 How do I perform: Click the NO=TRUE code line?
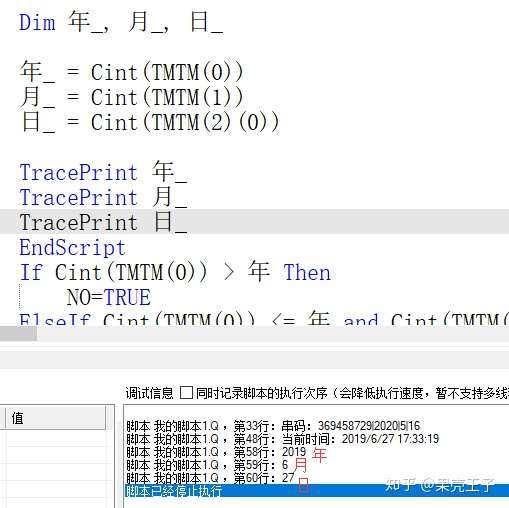[x=109, y=297]
